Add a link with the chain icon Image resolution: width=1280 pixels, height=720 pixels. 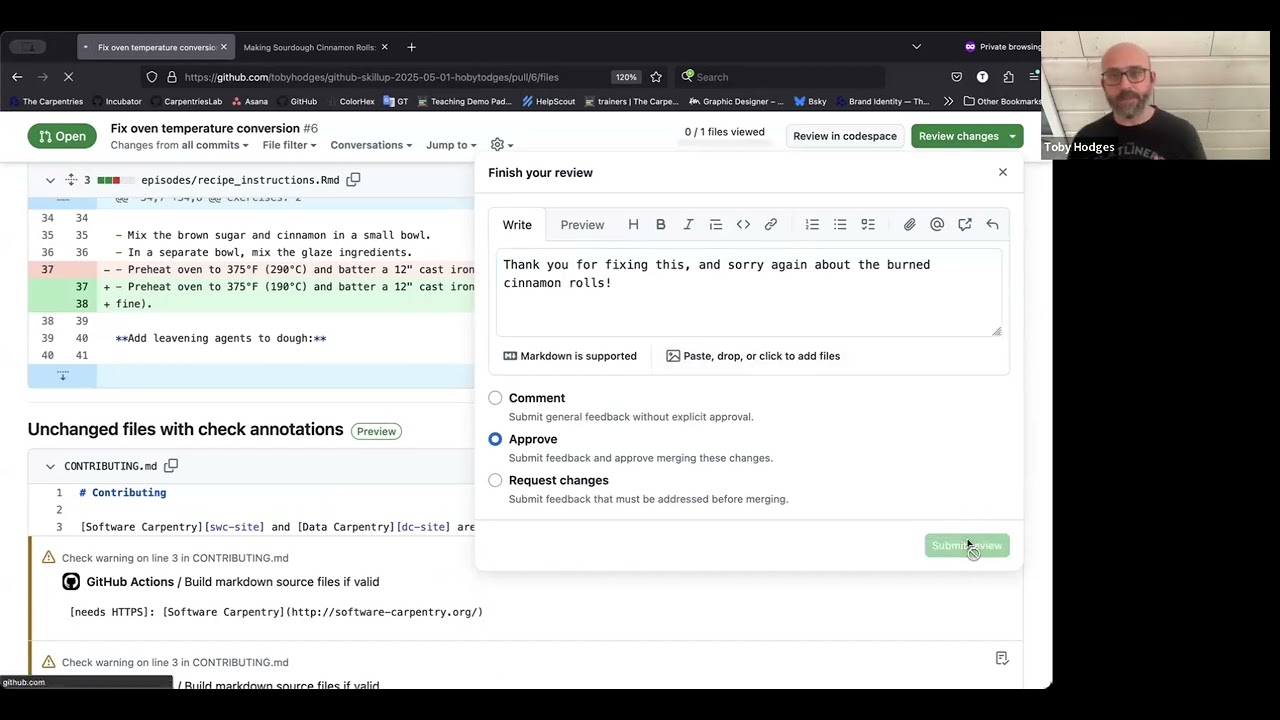pos(771,225)
